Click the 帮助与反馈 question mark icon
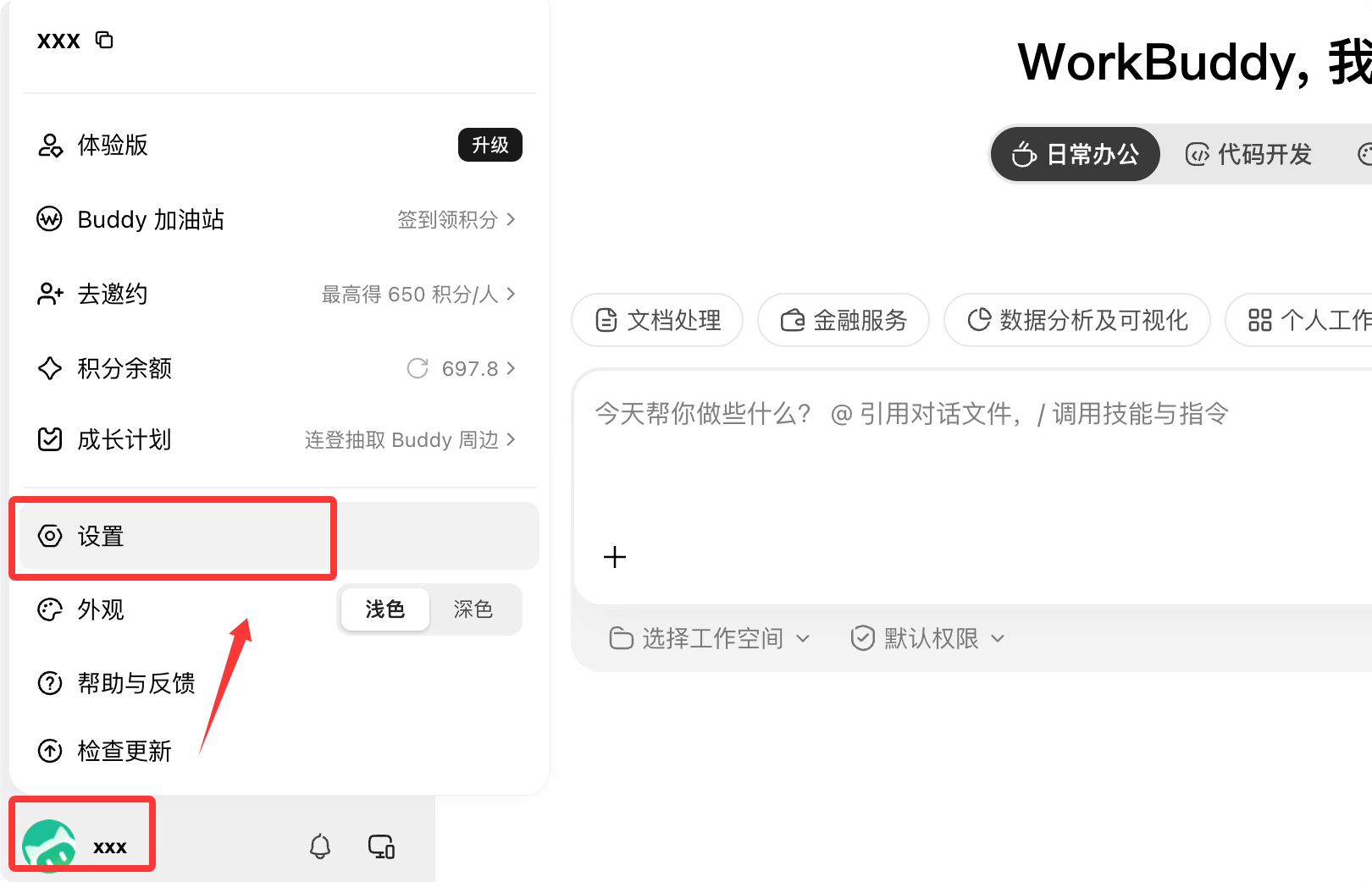This screenshot has width=1372, height=882. coord(50,683)
